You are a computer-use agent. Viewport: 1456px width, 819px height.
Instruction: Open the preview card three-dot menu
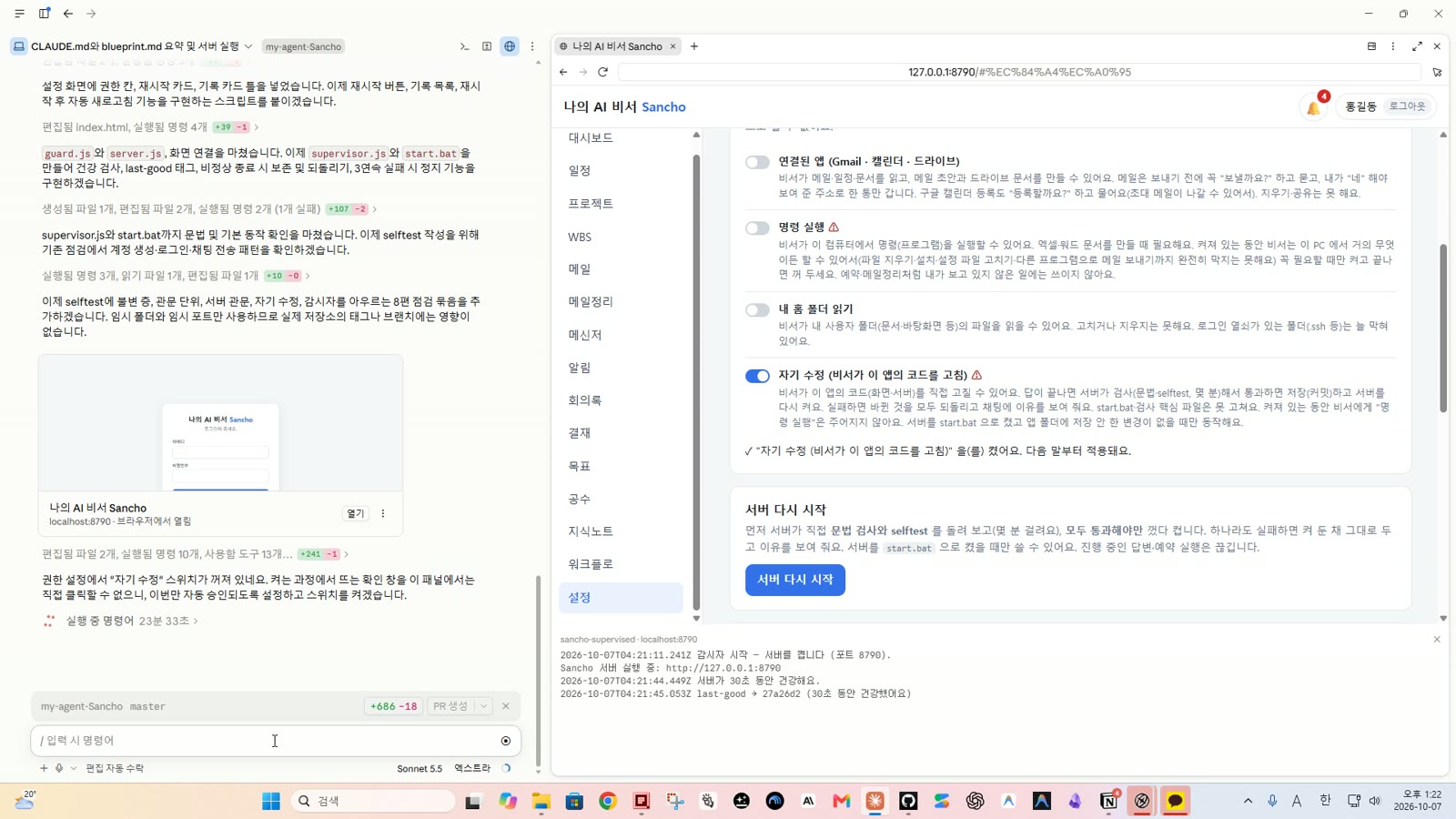pos(383,514)
